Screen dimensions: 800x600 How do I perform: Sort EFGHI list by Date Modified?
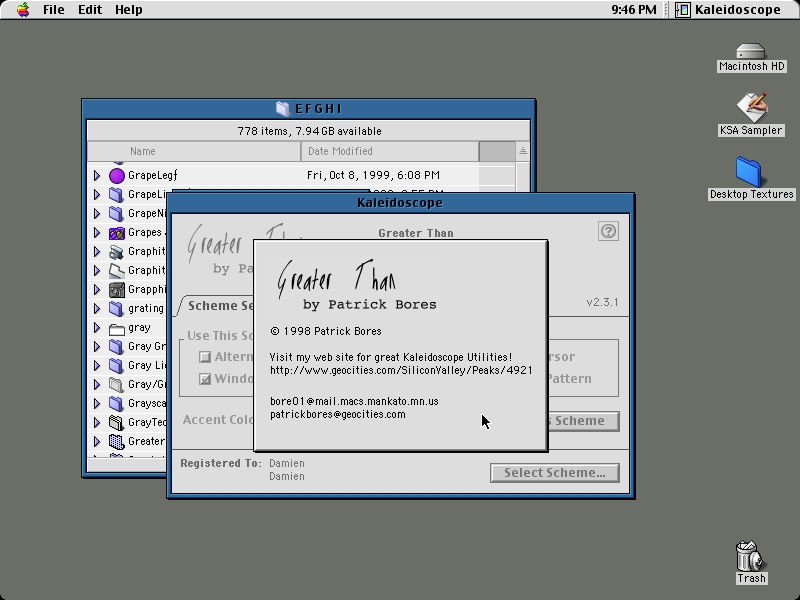coord(390,152)
